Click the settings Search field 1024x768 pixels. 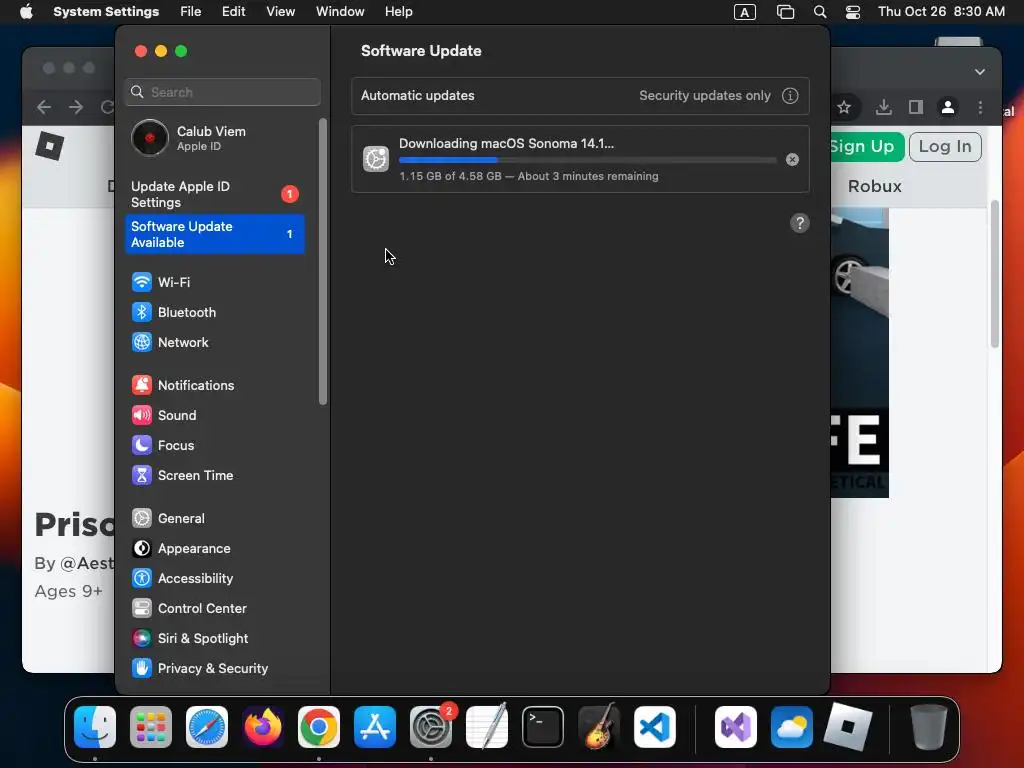[x=223, y=92]
